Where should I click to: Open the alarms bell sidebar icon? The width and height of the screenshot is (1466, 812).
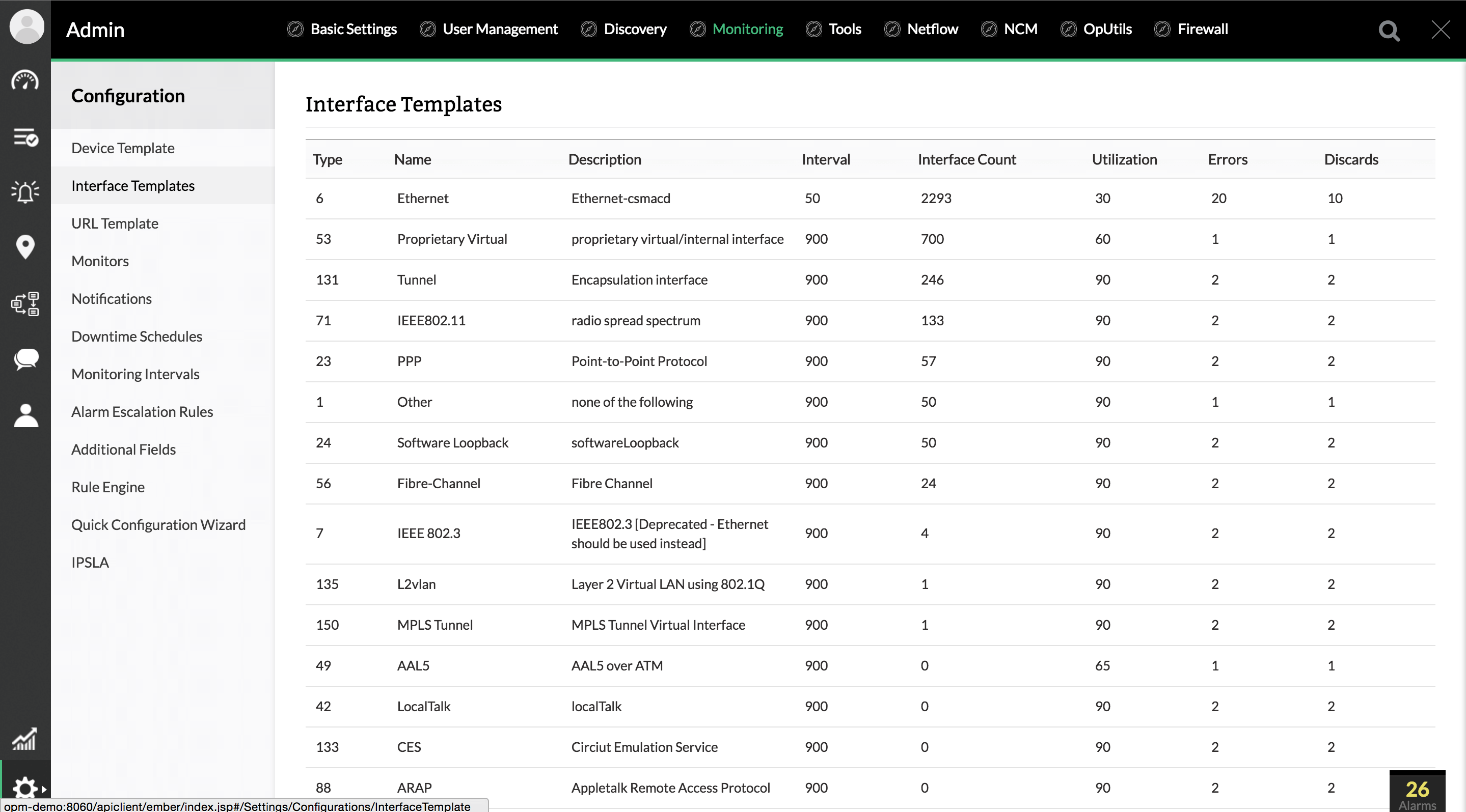pyautogui.click(x=25, y=192)
